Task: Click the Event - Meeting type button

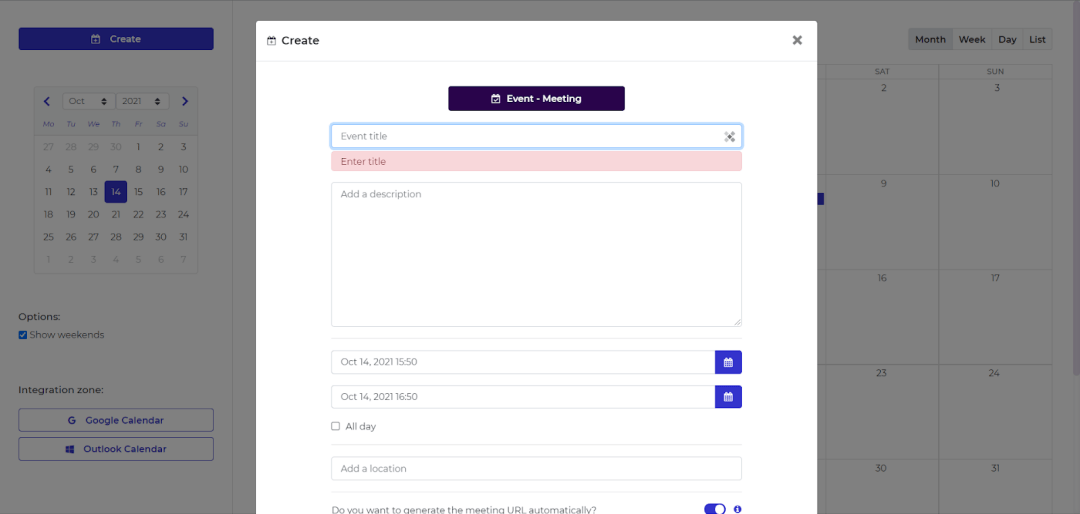Action: [536, 99]
